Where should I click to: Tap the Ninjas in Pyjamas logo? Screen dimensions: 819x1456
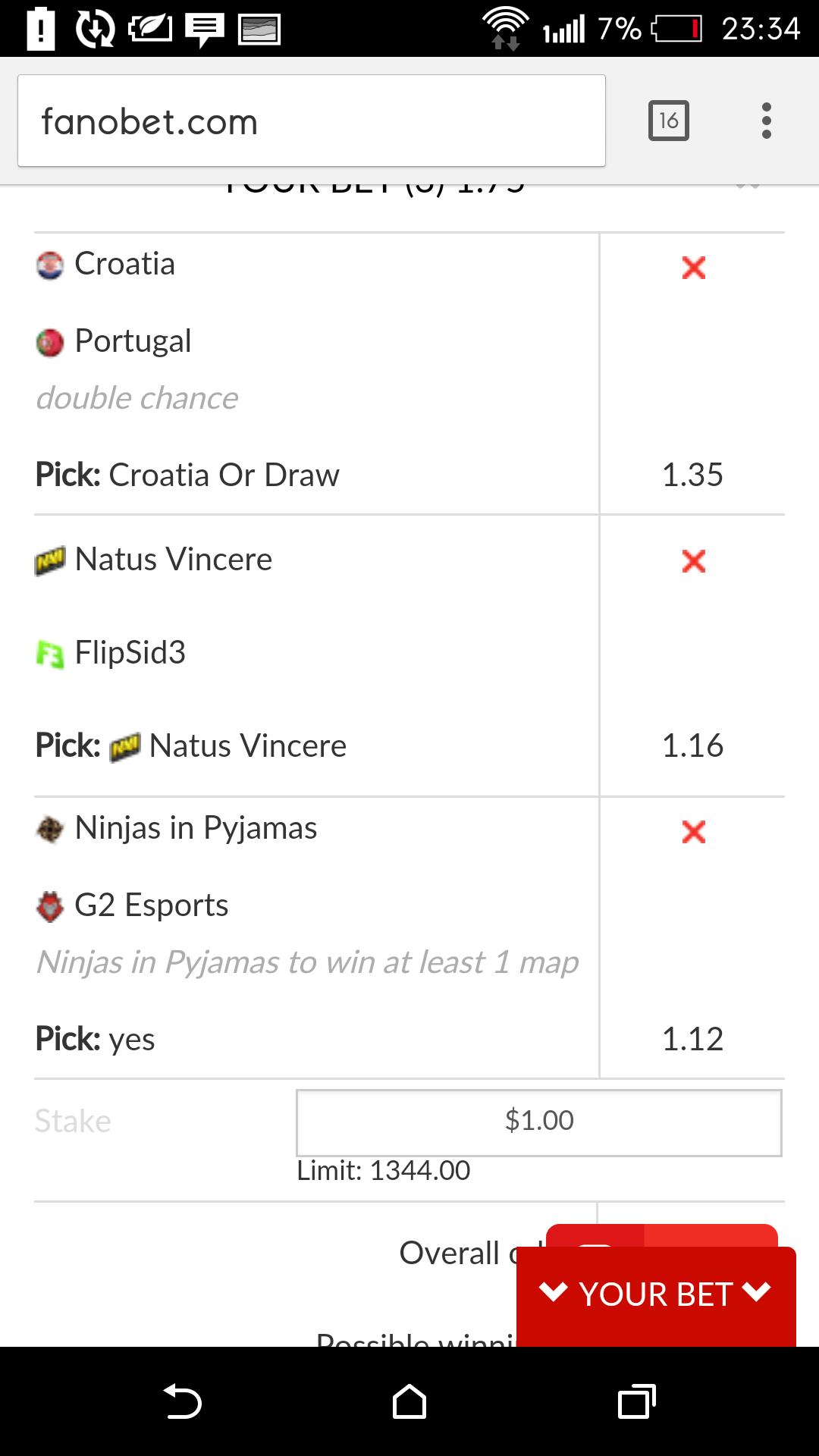tap(50, 830)
